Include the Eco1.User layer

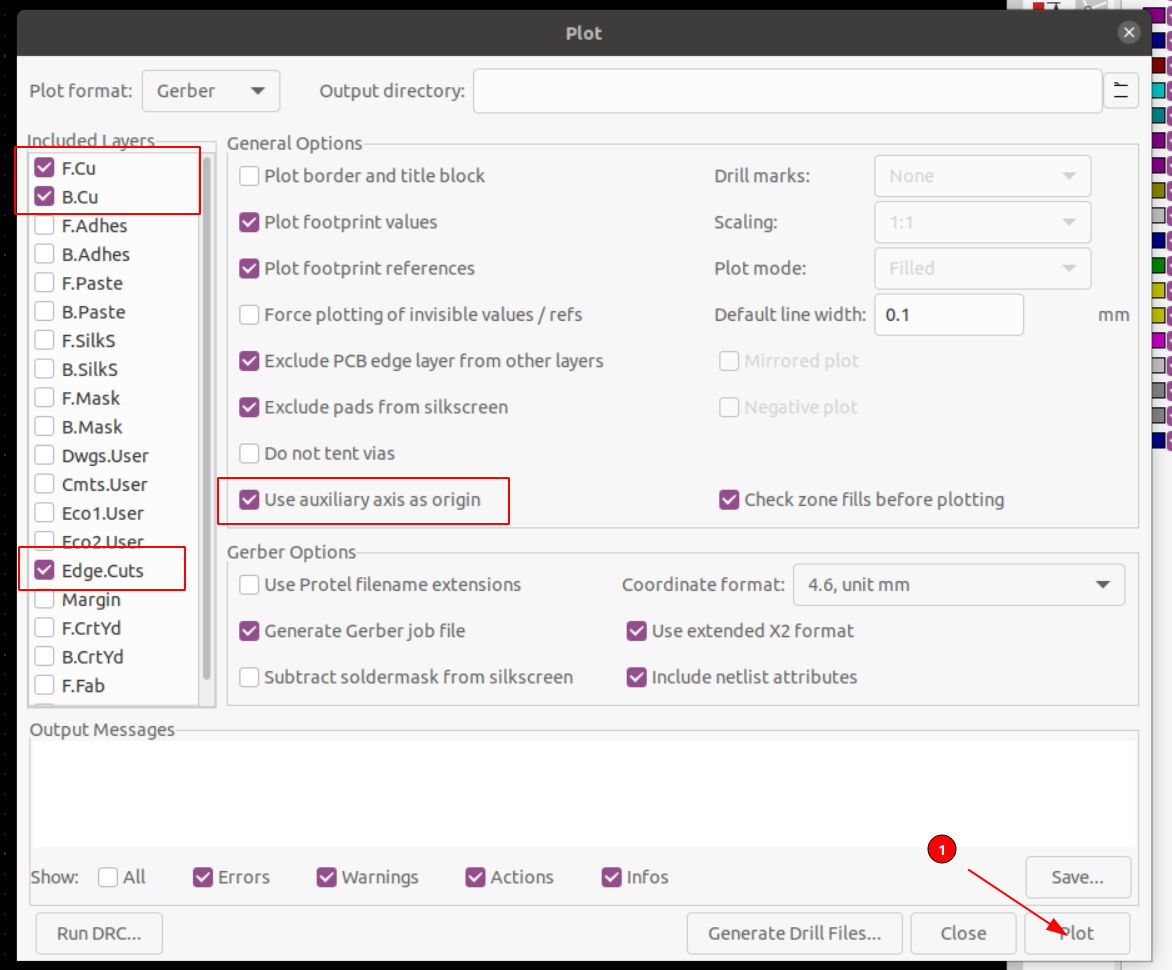click(x=44, y=513)
